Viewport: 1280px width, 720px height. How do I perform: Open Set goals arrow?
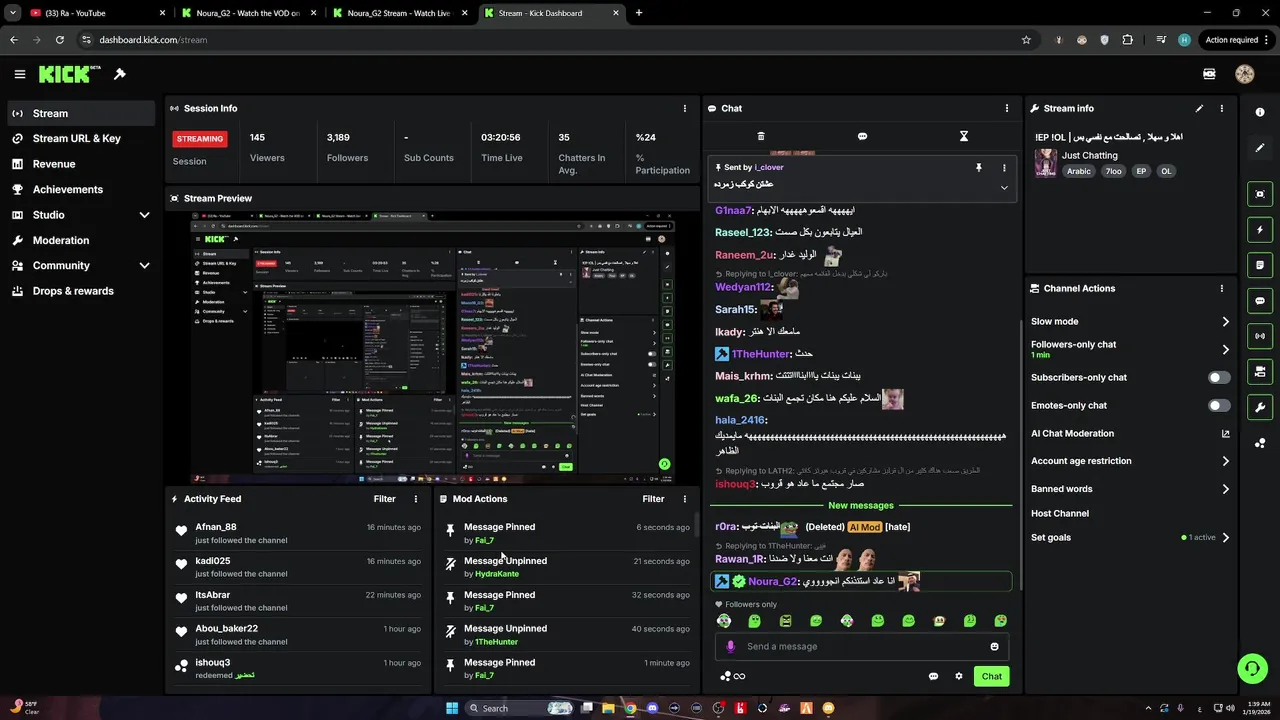tap(1225, 537)
